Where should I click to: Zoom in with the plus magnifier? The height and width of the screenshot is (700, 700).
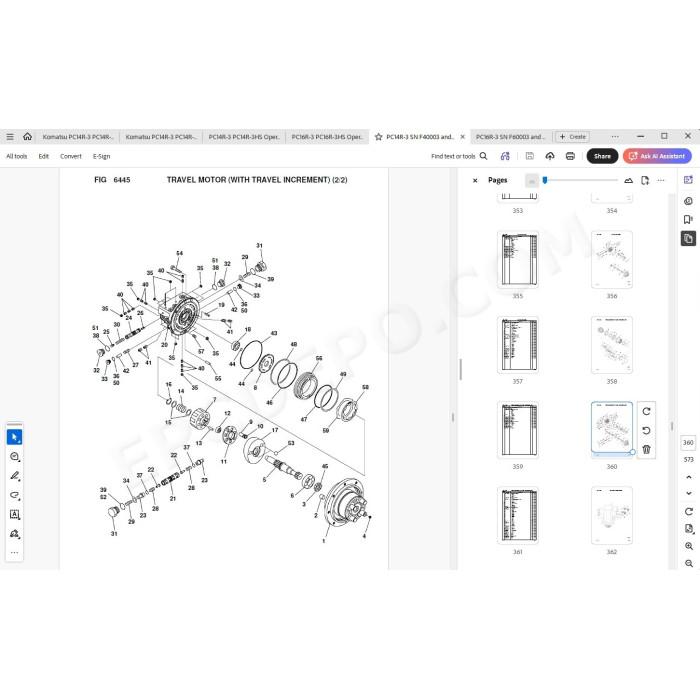688,546
